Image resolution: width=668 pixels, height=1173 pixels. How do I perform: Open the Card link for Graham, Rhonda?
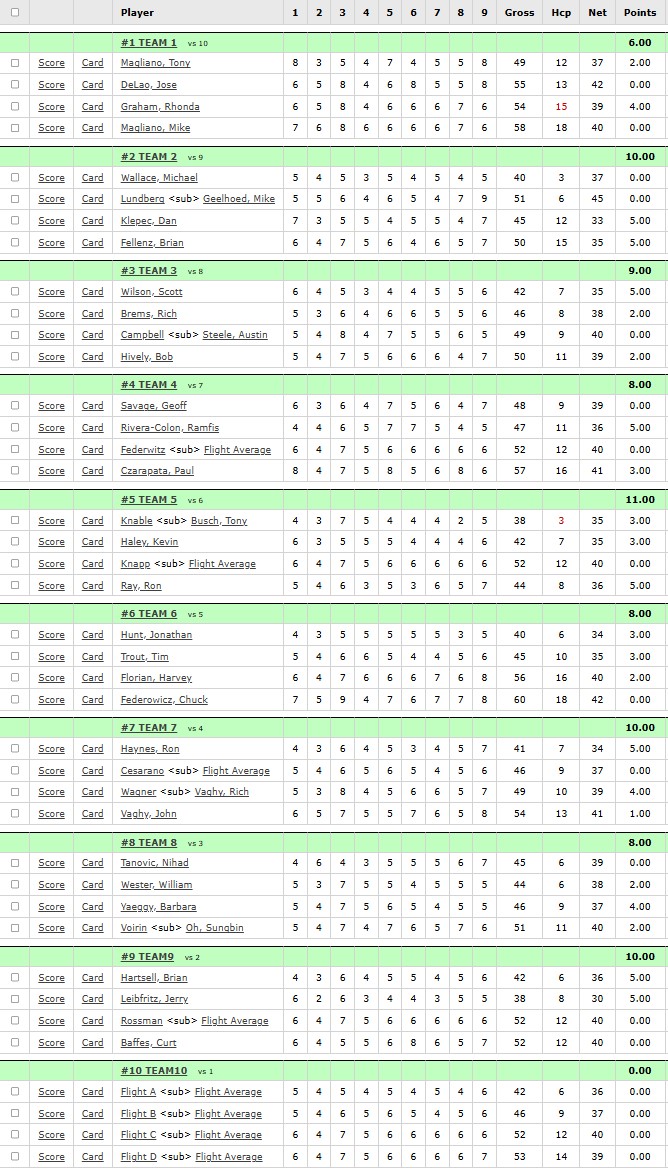coord(93,106)
